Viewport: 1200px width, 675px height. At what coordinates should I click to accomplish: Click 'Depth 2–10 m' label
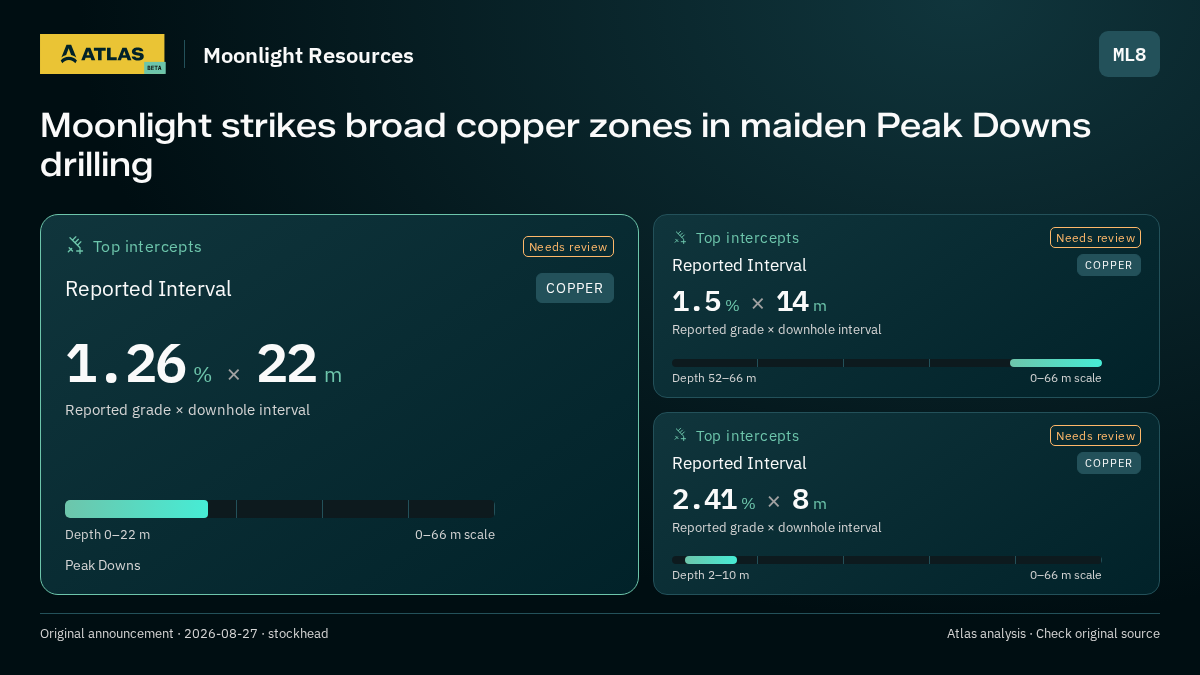710,575
